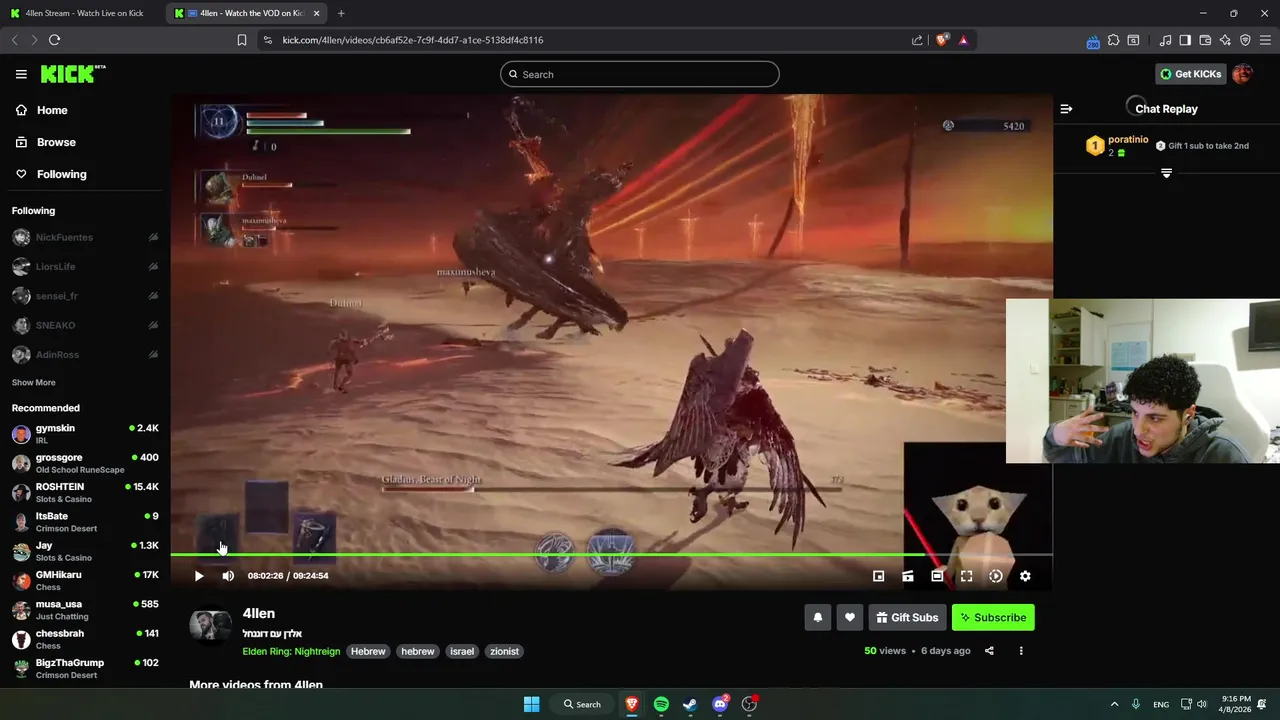Viewport: 1280px width, 720px height.
Task: Open the user profile avatar menu
Action: [x=1242, y=74]
